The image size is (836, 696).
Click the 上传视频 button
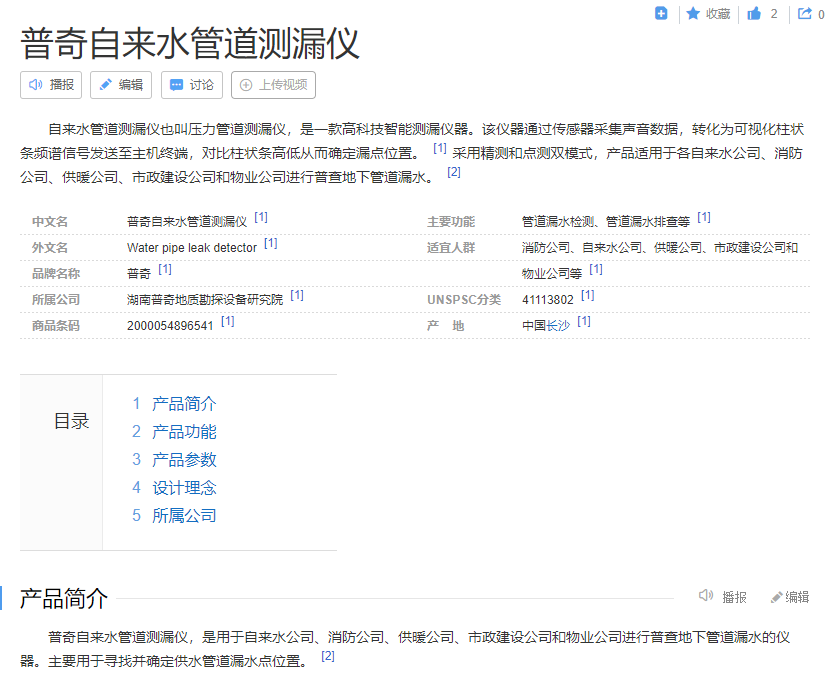point(274,85)
